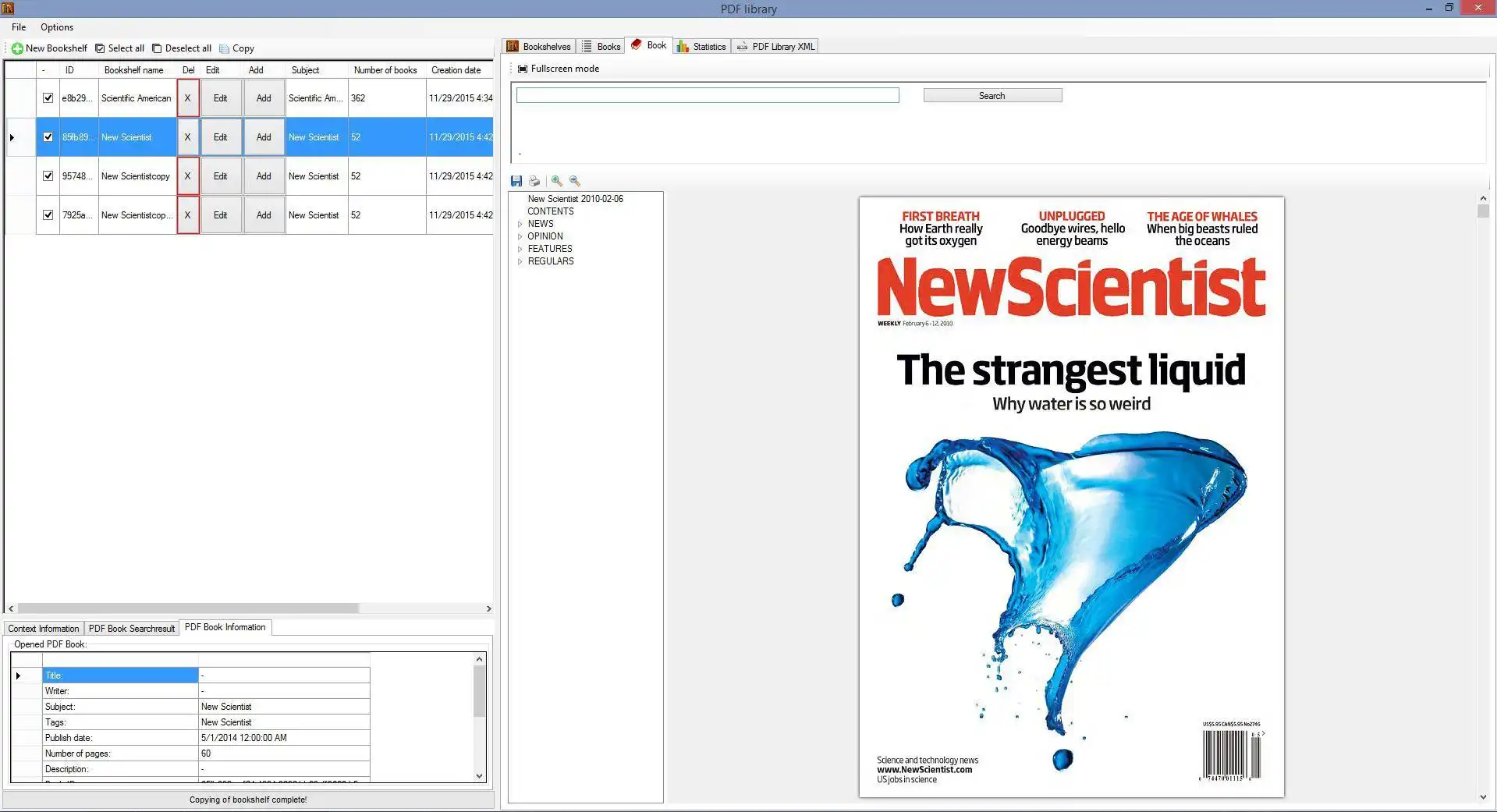Screen dimensions: 1497x812
Task: Toggle checkbox for 85fb89 New Scientist bookshelf
Action: click(x=48, y=137)
